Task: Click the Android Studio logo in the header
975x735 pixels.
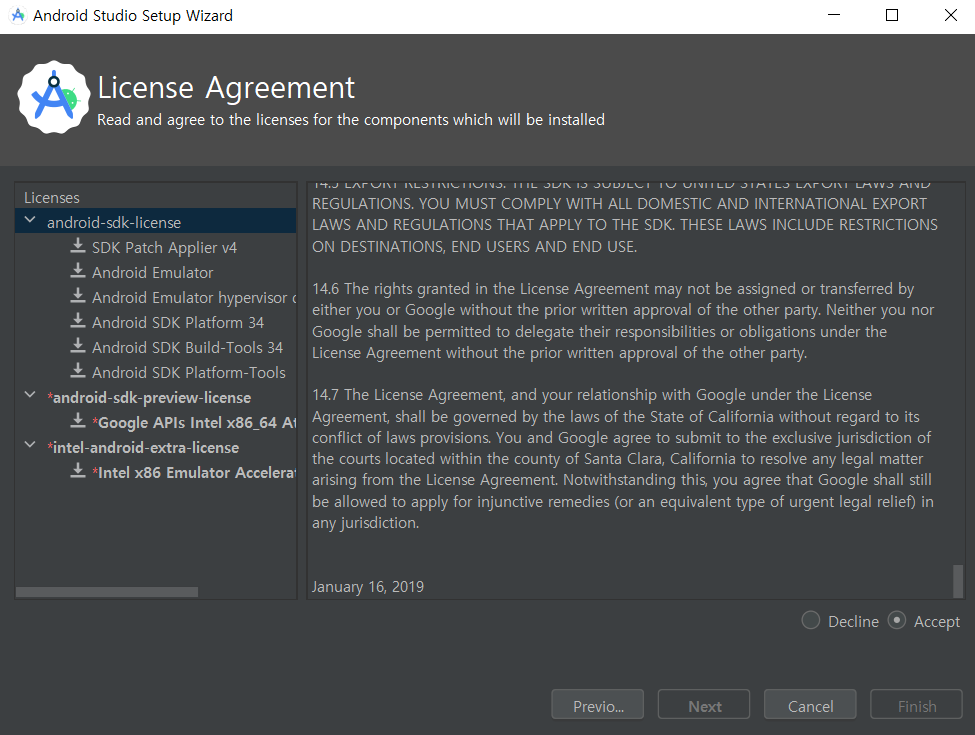Action: coord(53,98)
